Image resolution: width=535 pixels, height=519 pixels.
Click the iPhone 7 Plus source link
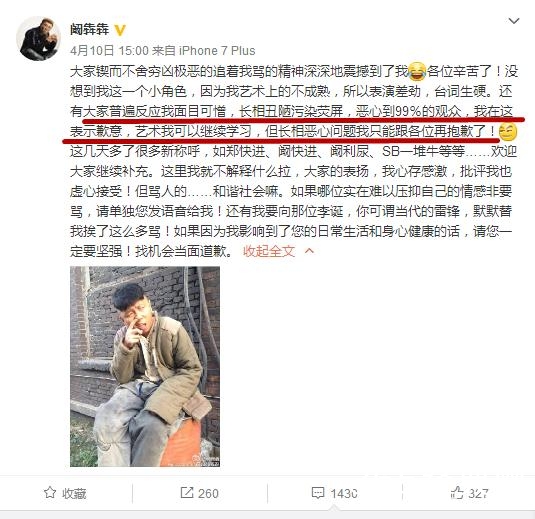[x=217, y=51]
